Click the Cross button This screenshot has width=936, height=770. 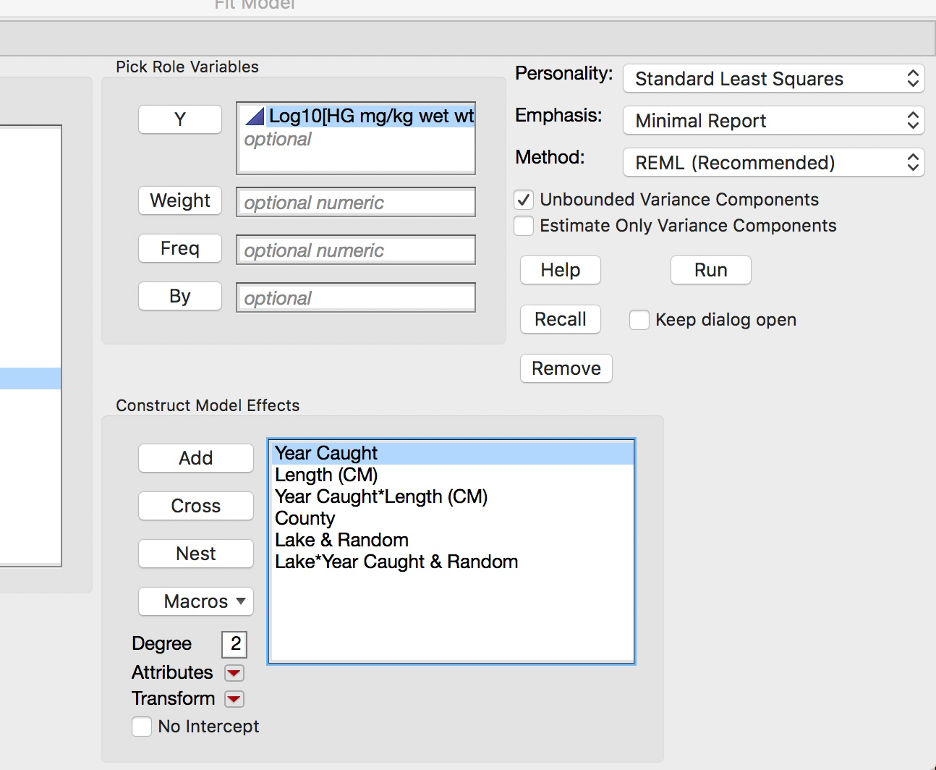point(195,506)
